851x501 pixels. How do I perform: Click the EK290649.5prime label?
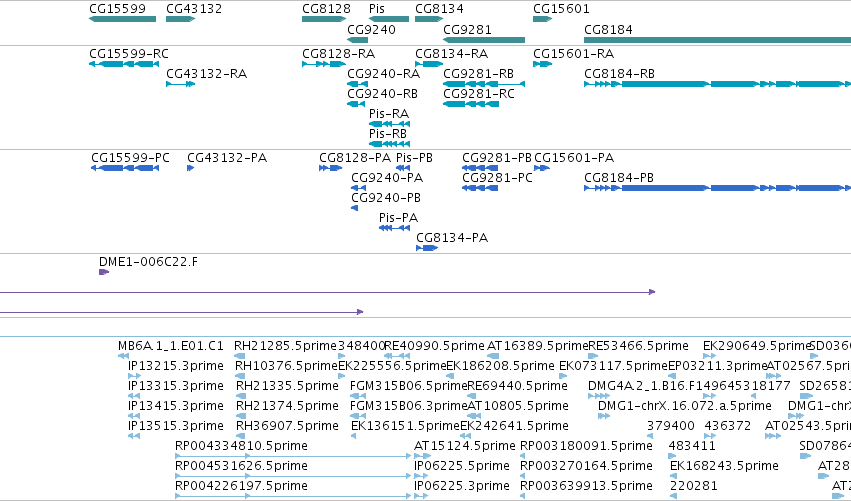pyautogui.click(x=757, y=346)
